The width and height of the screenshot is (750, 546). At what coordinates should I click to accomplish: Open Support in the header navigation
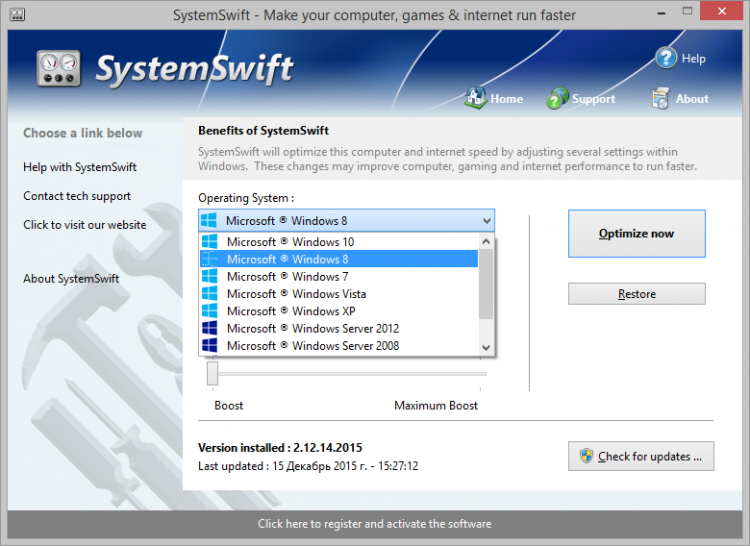pyautogui.click(x=594, y=99)
